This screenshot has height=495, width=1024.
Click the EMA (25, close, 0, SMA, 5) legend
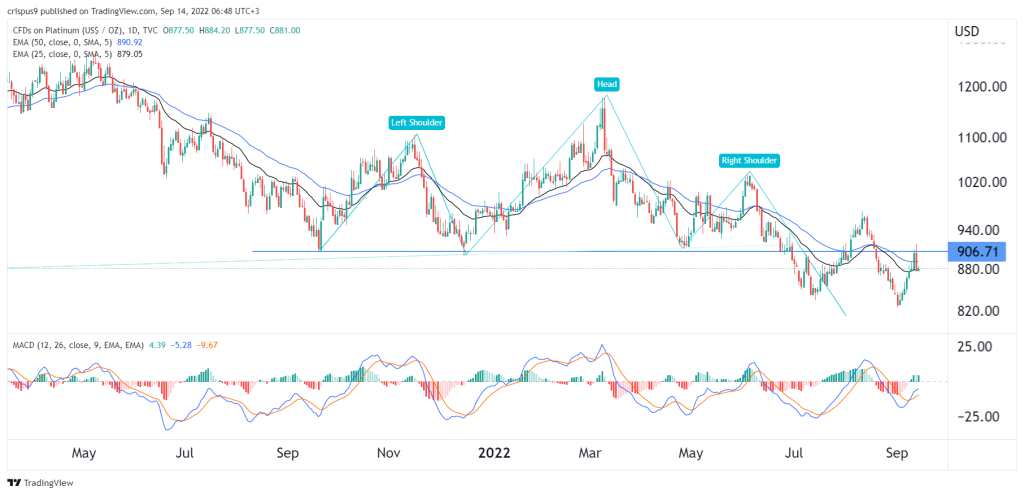click(61, 54)
